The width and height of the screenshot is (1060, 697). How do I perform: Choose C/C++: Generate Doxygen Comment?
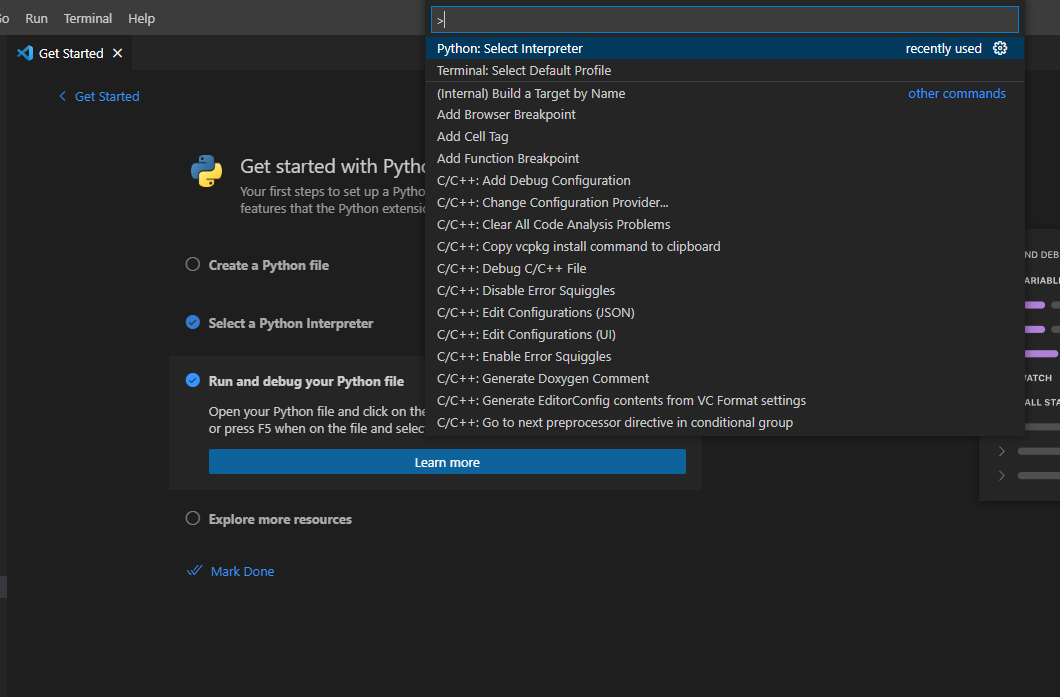tap(725, 378)
